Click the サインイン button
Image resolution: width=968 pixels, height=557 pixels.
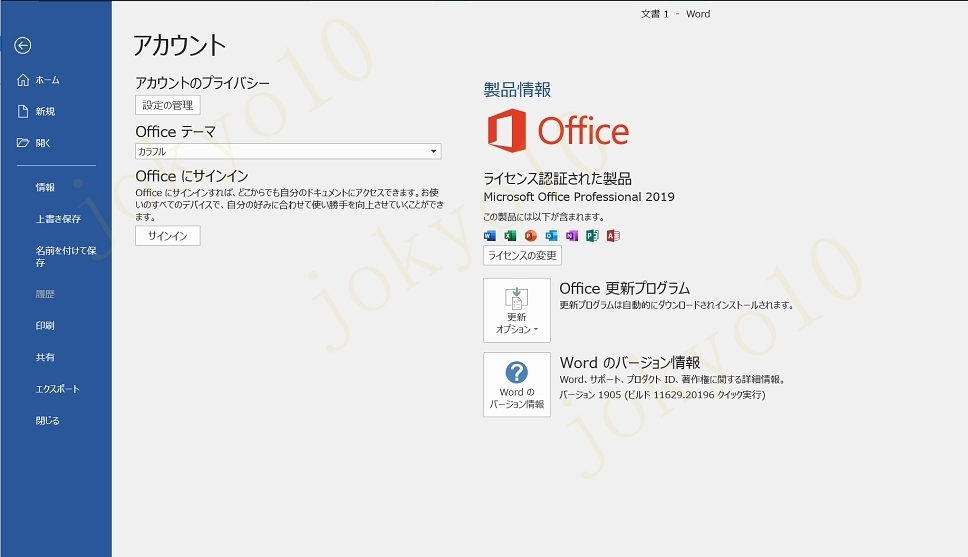[168, 236]
